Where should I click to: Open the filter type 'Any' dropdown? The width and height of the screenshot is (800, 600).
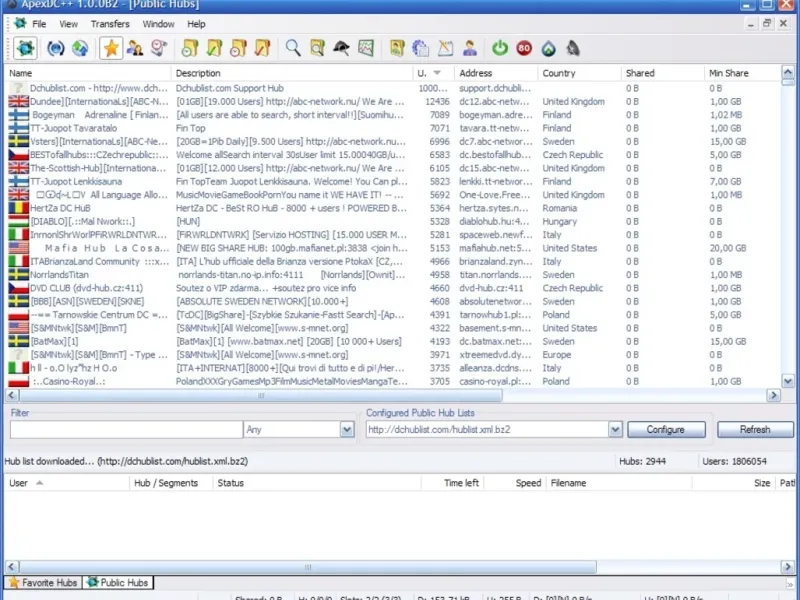pyautogui.click(x=347, y=430)
